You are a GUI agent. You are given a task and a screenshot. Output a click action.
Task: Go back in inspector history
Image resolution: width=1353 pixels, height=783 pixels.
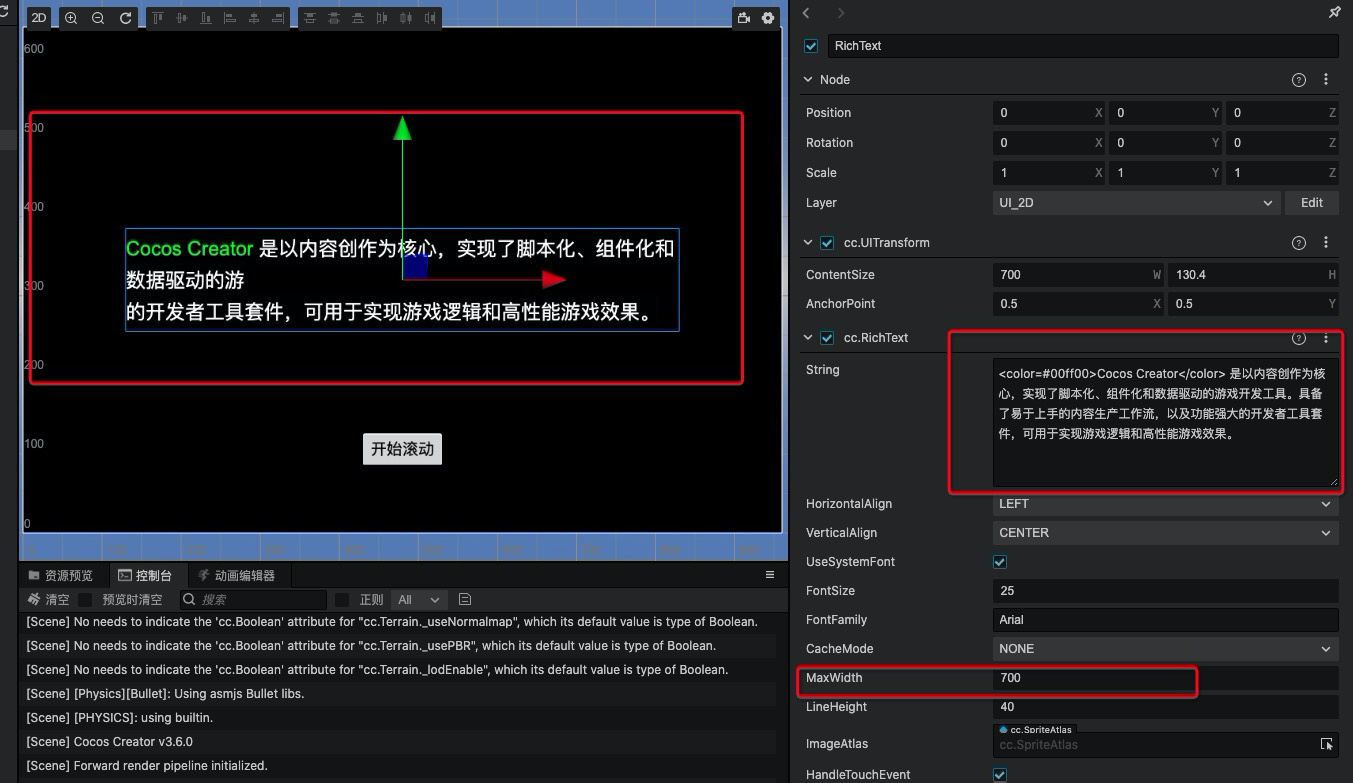coord(807,13)
